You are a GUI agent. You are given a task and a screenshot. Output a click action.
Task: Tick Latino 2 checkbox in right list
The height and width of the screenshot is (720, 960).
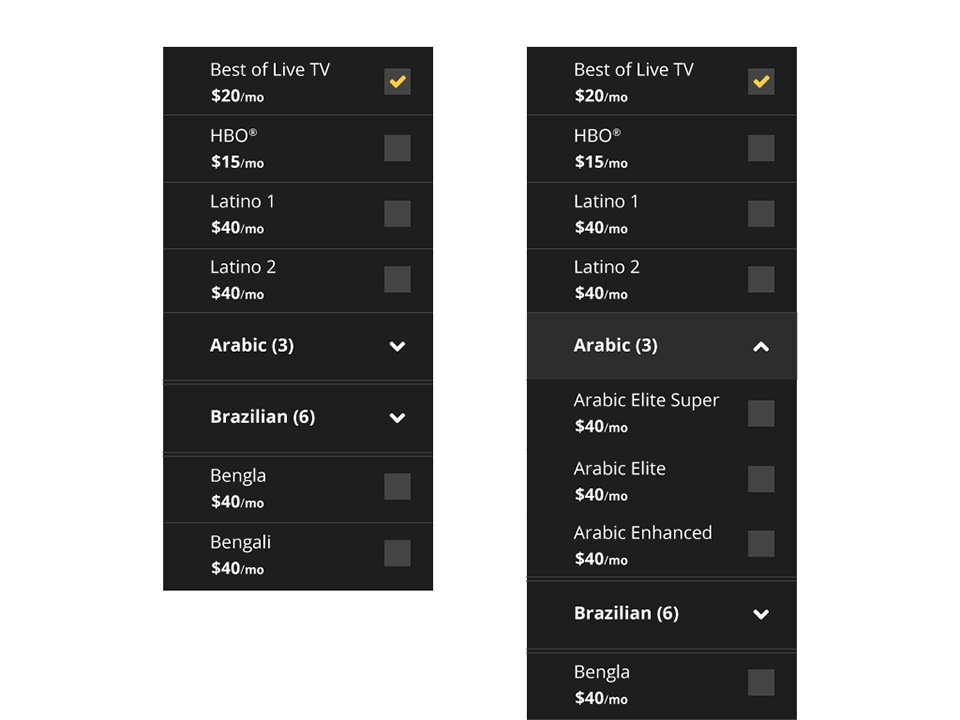click(761, 280)
